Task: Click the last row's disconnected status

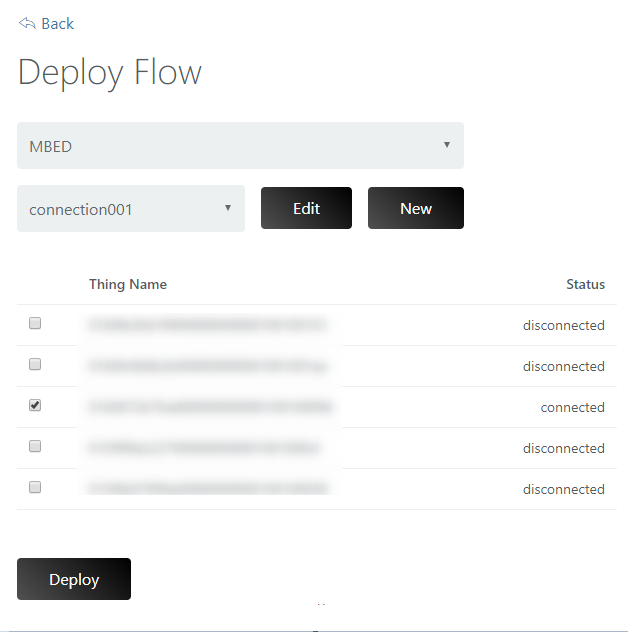Action: pyautogui.click(x=563, y=489)
